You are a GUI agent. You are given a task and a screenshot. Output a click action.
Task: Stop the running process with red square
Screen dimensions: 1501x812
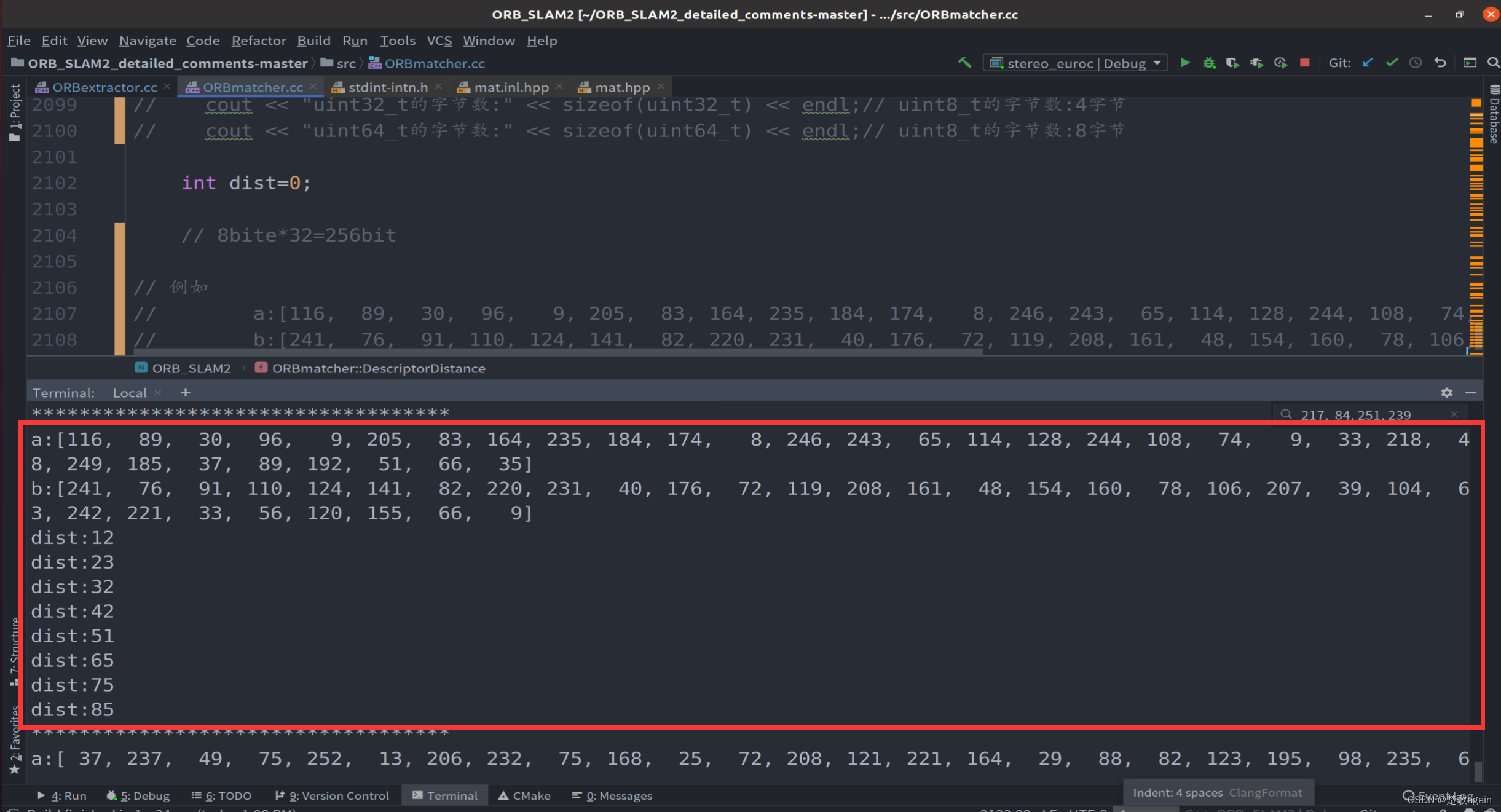tap(1305, 63)
